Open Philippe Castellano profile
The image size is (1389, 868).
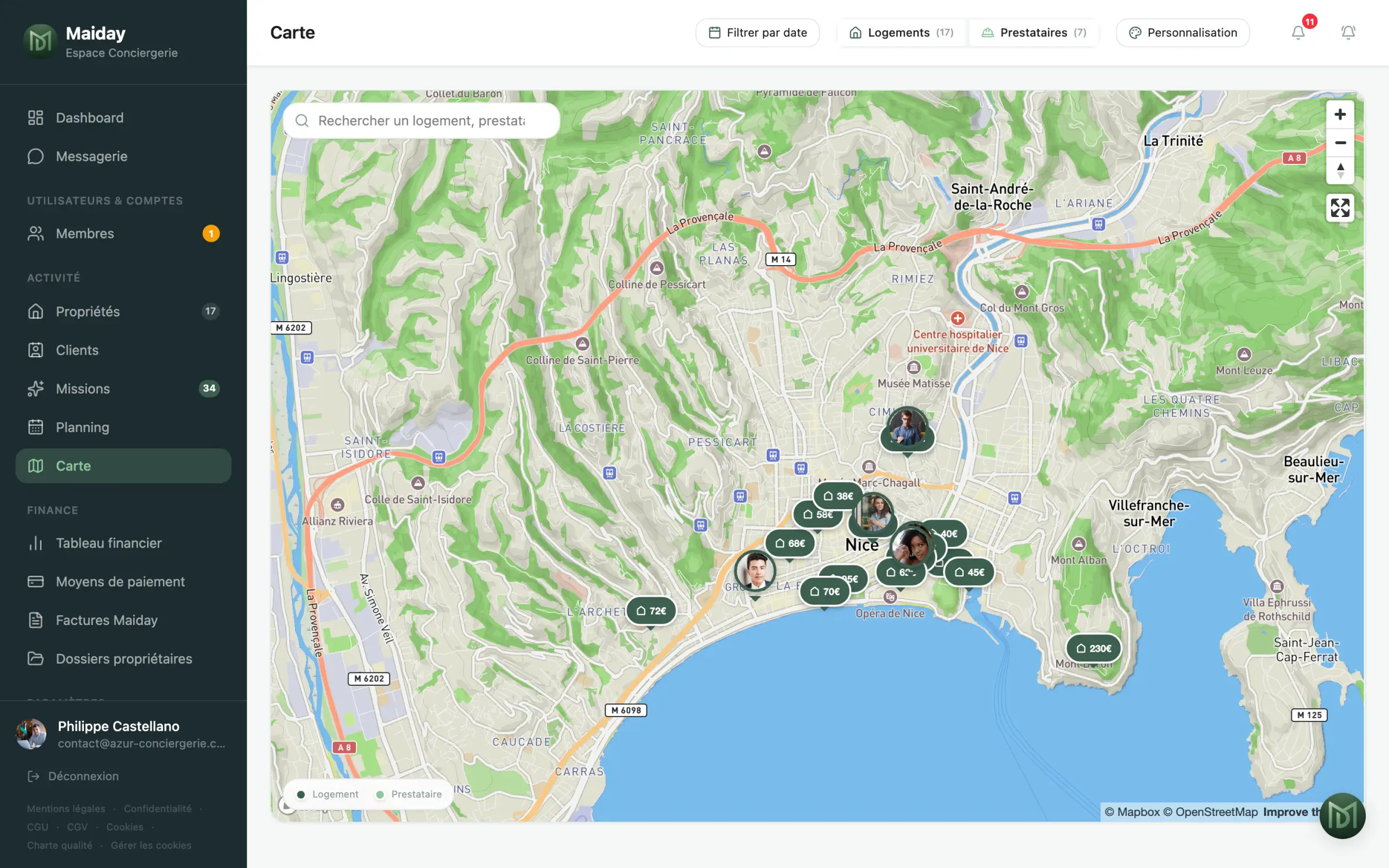(x=123, y=734)
